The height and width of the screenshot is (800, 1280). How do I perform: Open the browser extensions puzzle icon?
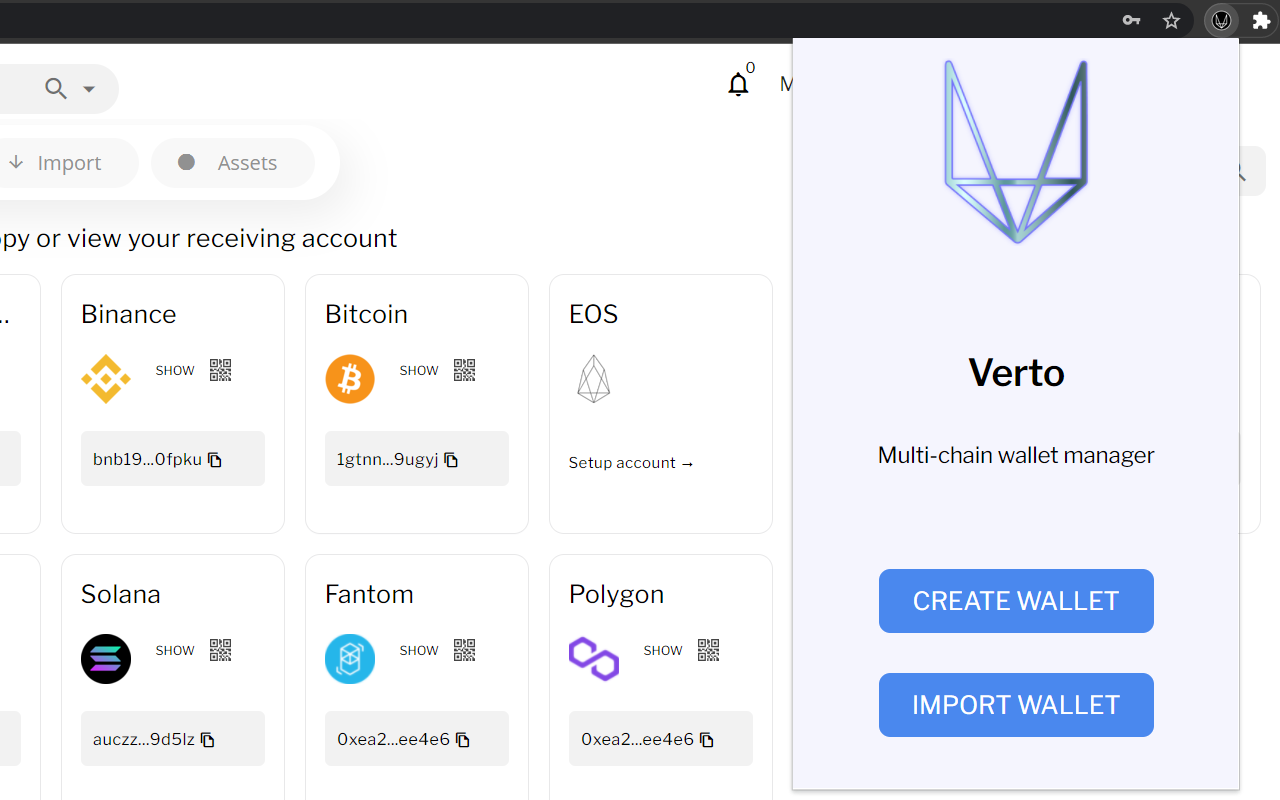click(1261, 20)
